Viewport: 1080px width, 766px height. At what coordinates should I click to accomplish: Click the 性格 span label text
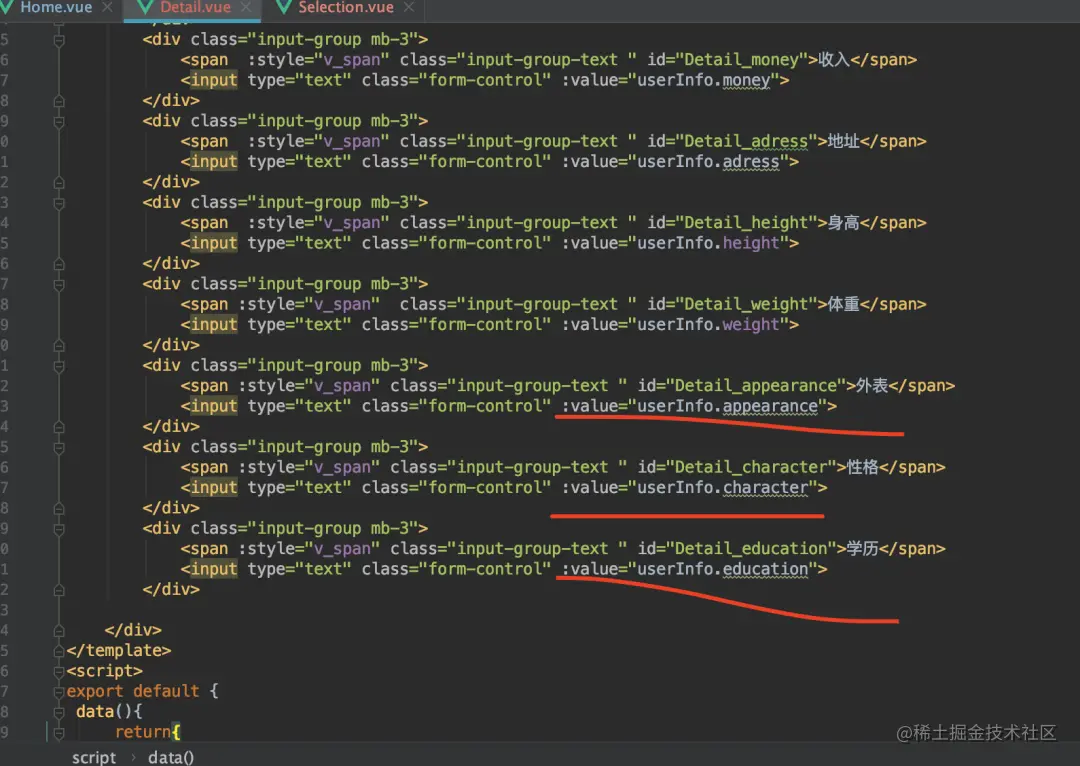[x=862, y=467]
